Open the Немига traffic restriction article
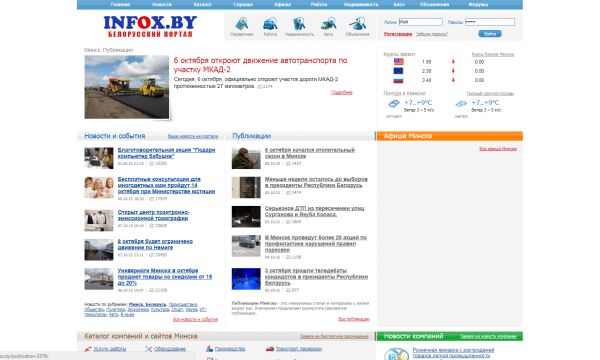This screenshot has height=360, width=600. [x=155, y=244]
